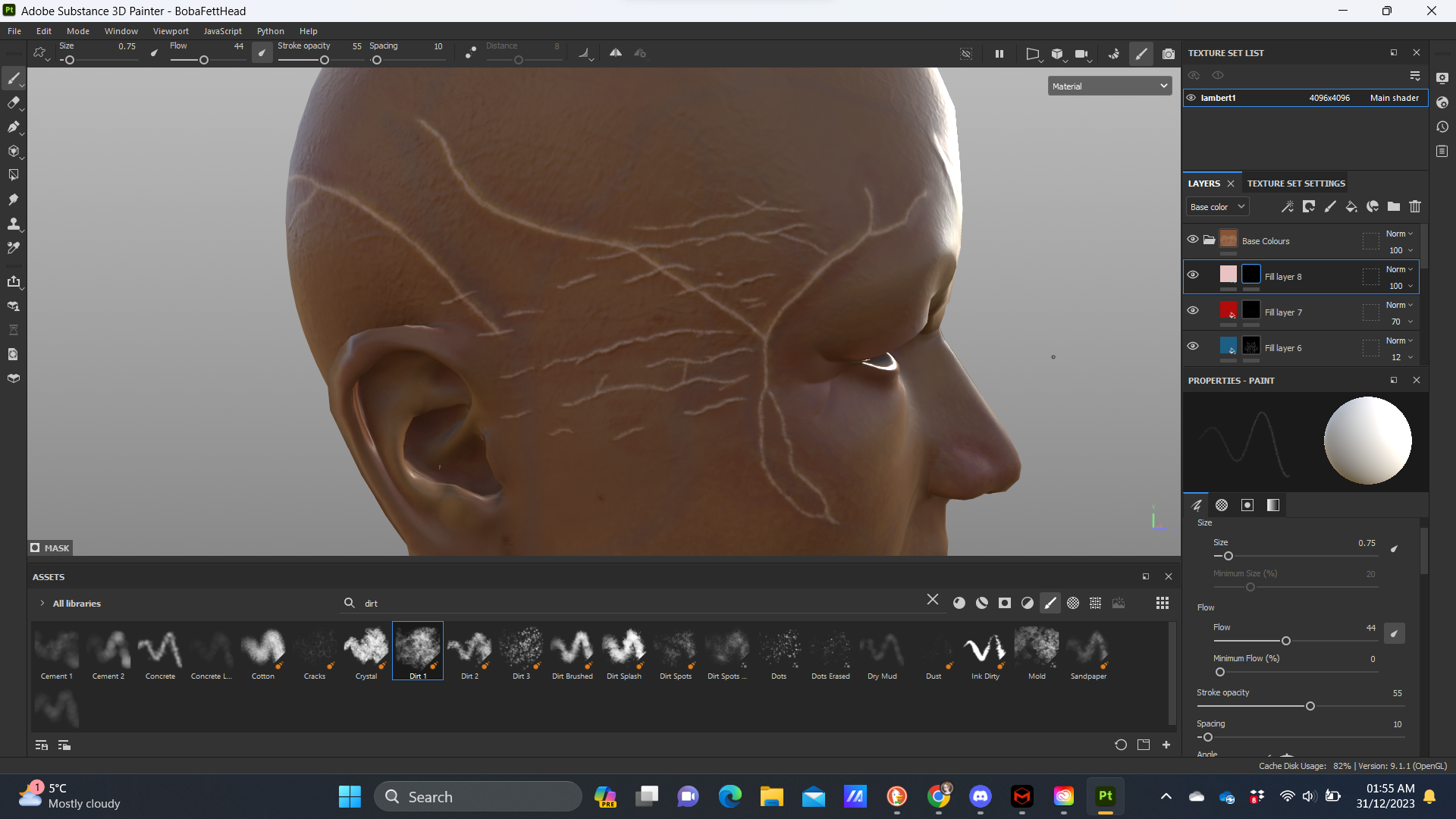Open the stencil properties tab icon
Screen dimensions: 1456x819
(x=1247, y=505)
